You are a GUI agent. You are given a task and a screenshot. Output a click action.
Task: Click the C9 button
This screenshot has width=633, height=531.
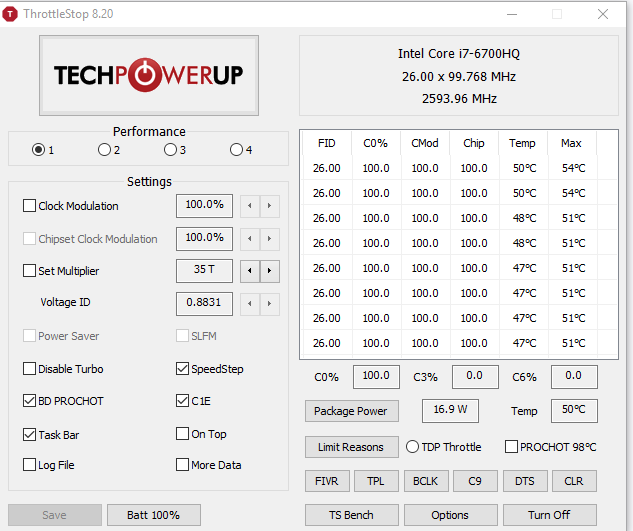coord(475,481)
